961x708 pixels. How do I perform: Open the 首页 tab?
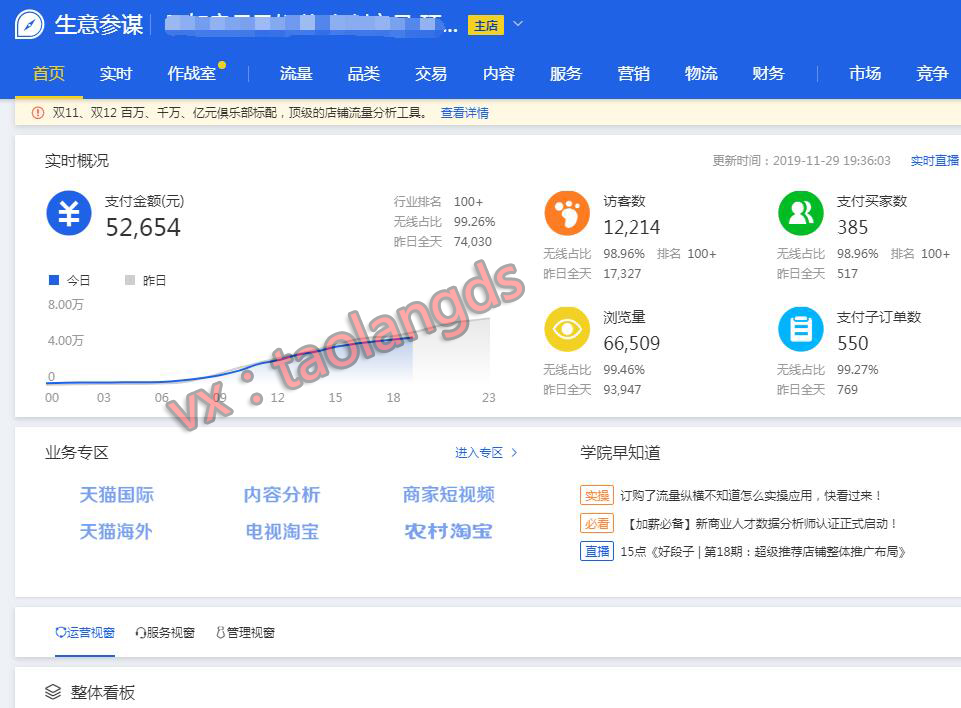(48, 74)
